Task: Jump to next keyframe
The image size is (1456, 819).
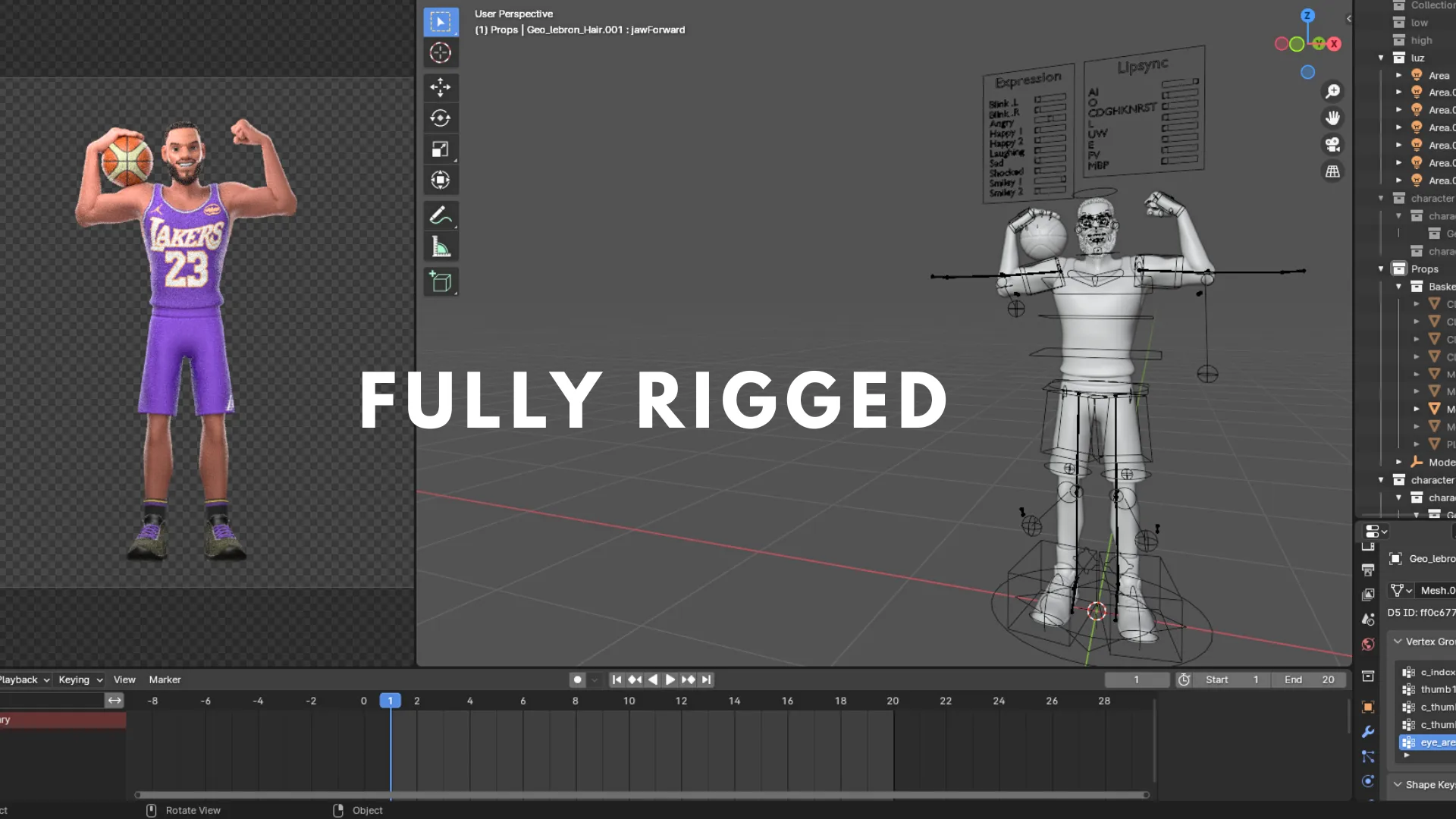Action: click(688, 680)
